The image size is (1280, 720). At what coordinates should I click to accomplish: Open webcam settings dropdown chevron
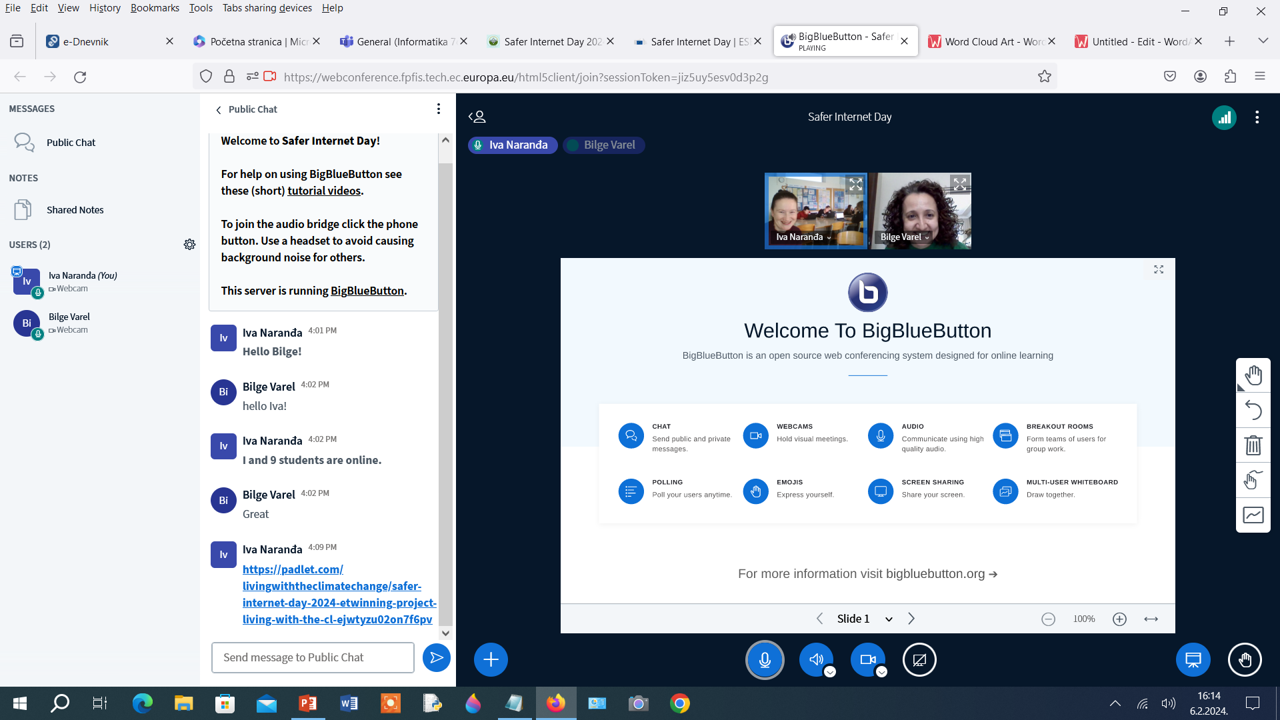coord(882,672)
